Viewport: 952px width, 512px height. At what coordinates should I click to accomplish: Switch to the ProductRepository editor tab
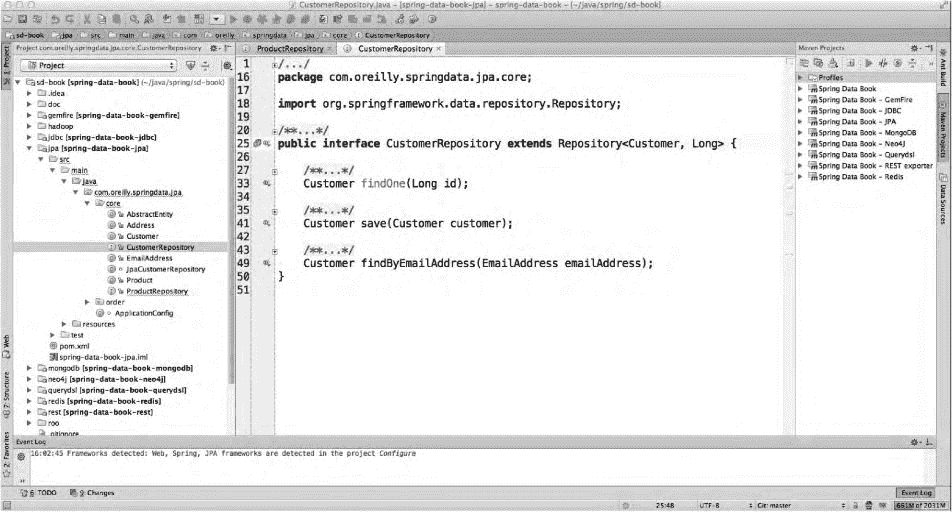289,48
